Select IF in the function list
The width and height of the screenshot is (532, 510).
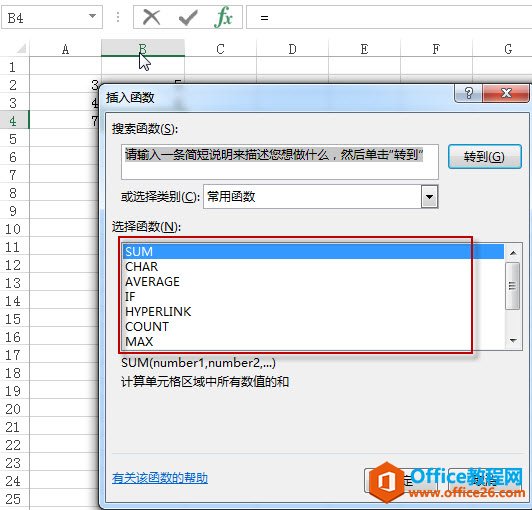click(x=313, y=297)
